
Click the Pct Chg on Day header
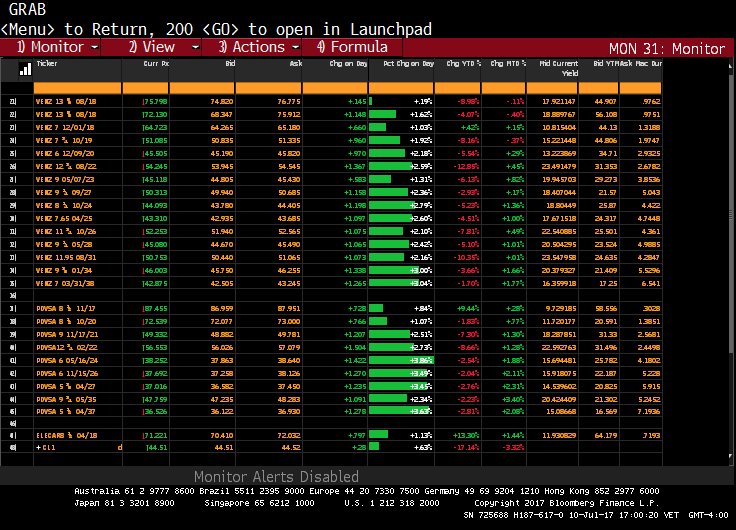[408, 63]
